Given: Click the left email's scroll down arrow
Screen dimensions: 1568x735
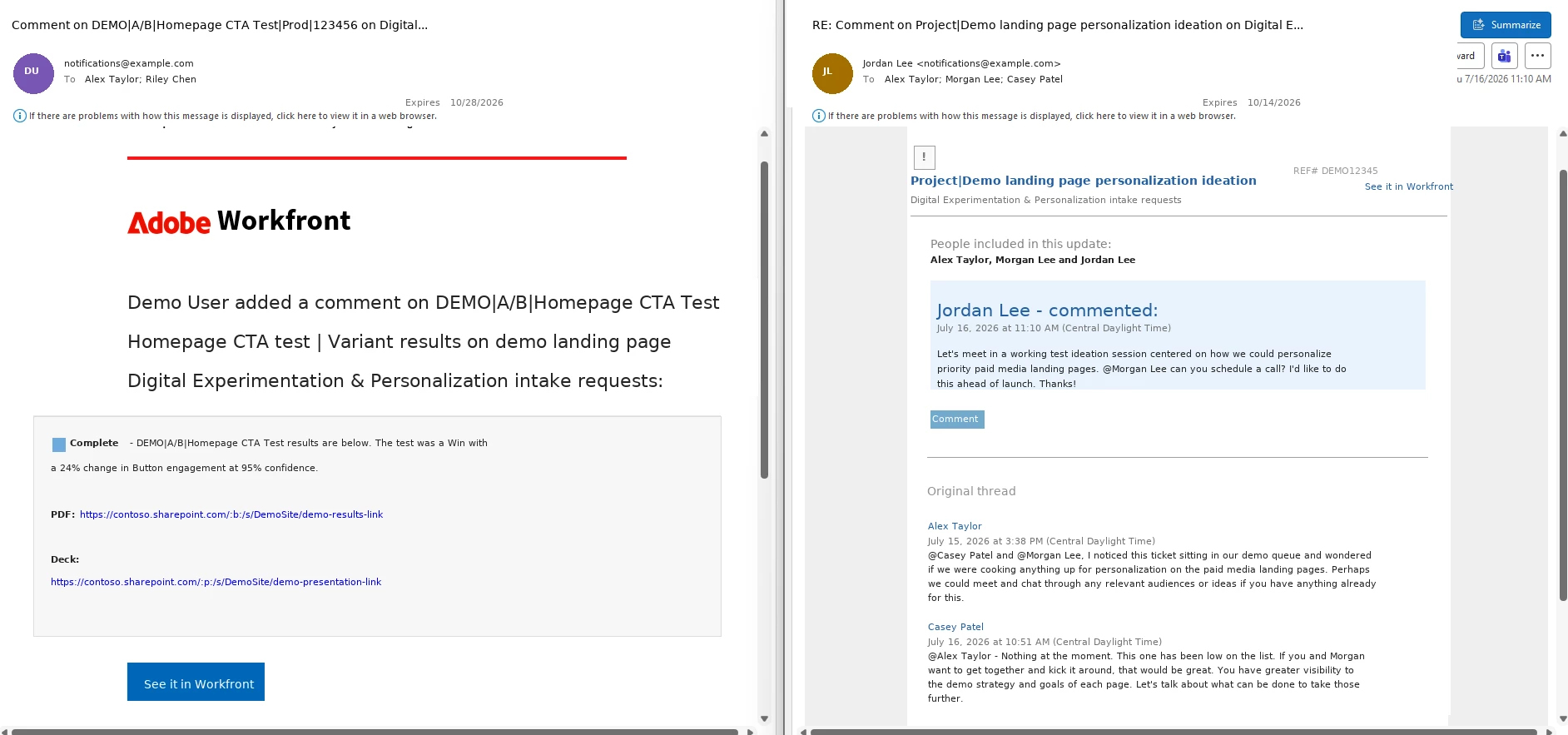Looking at the screenshot, I should [764, 718].
